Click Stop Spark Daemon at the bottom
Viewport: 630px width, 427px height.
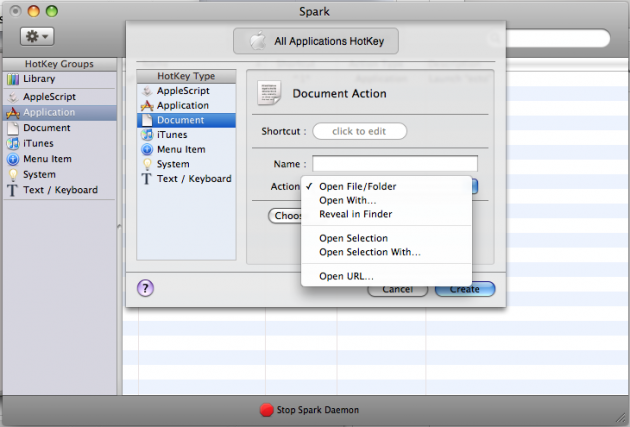click(x=309, y=410)
